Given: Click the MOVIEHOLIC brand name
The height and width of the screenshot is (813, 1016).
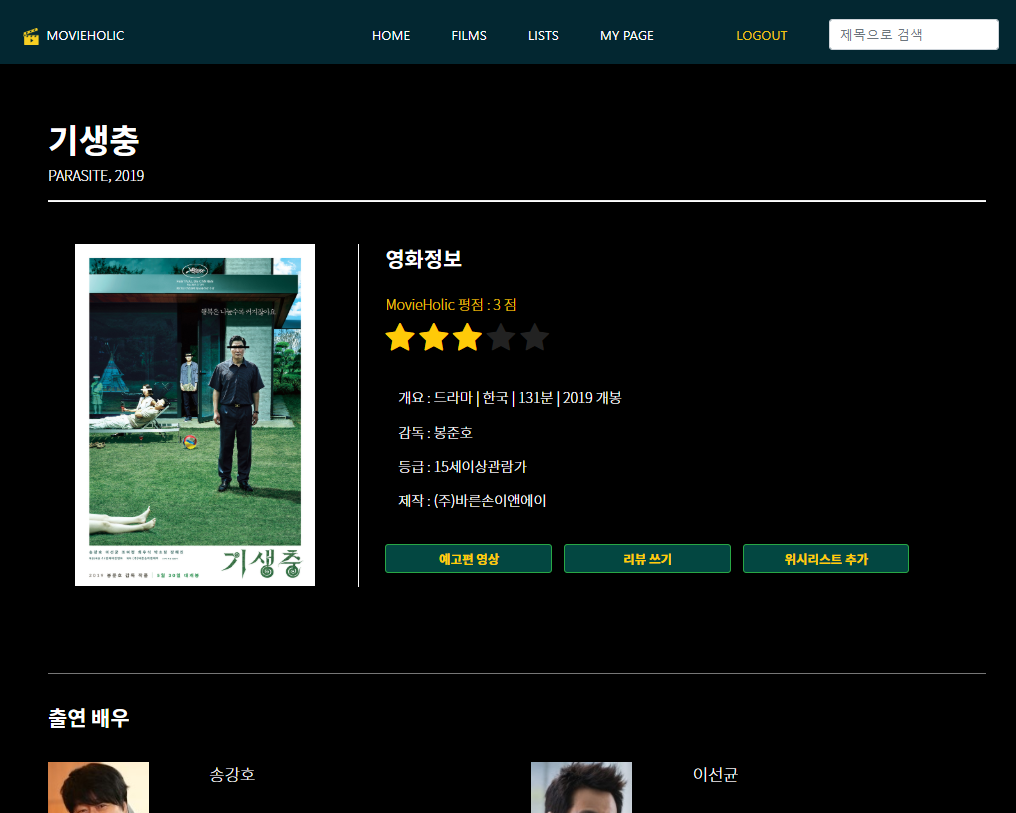Looking at the screenshot, I should coord(85,36).
